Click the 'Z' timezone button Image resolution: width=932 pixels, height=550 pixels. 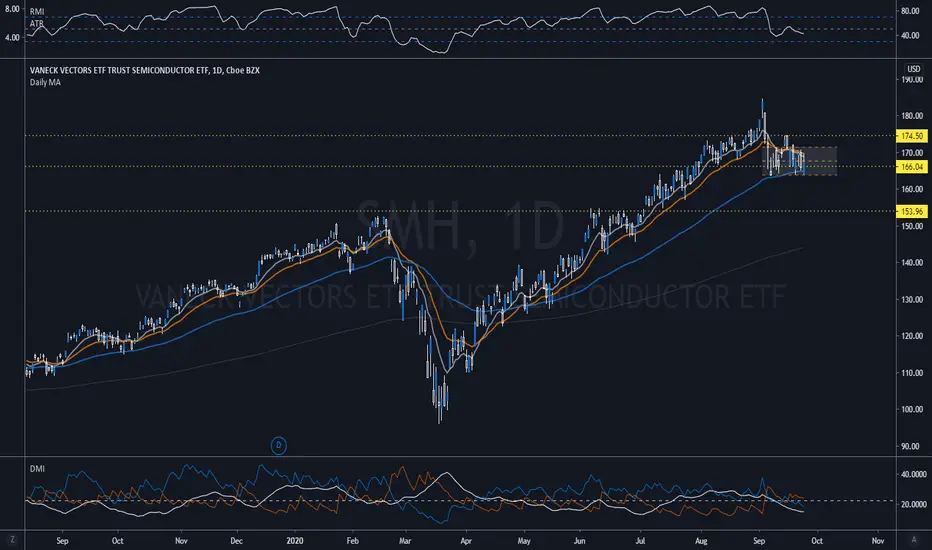(x=12, y=540)
